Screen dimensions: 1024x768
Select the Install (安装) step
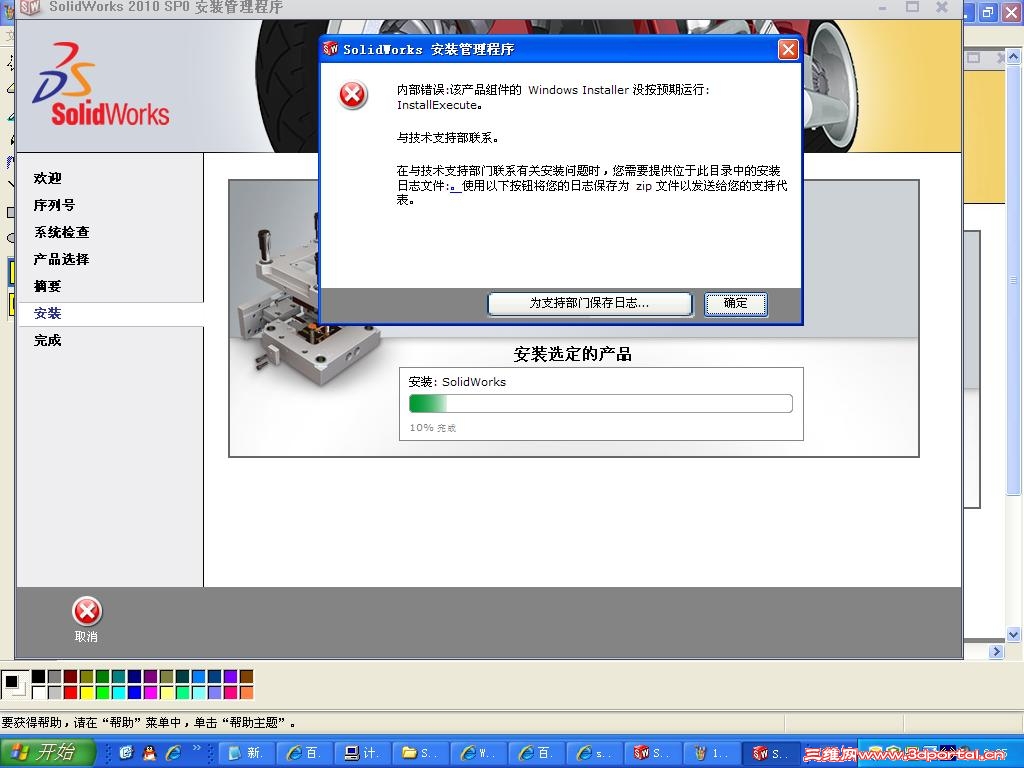click(x=48, y=313)
